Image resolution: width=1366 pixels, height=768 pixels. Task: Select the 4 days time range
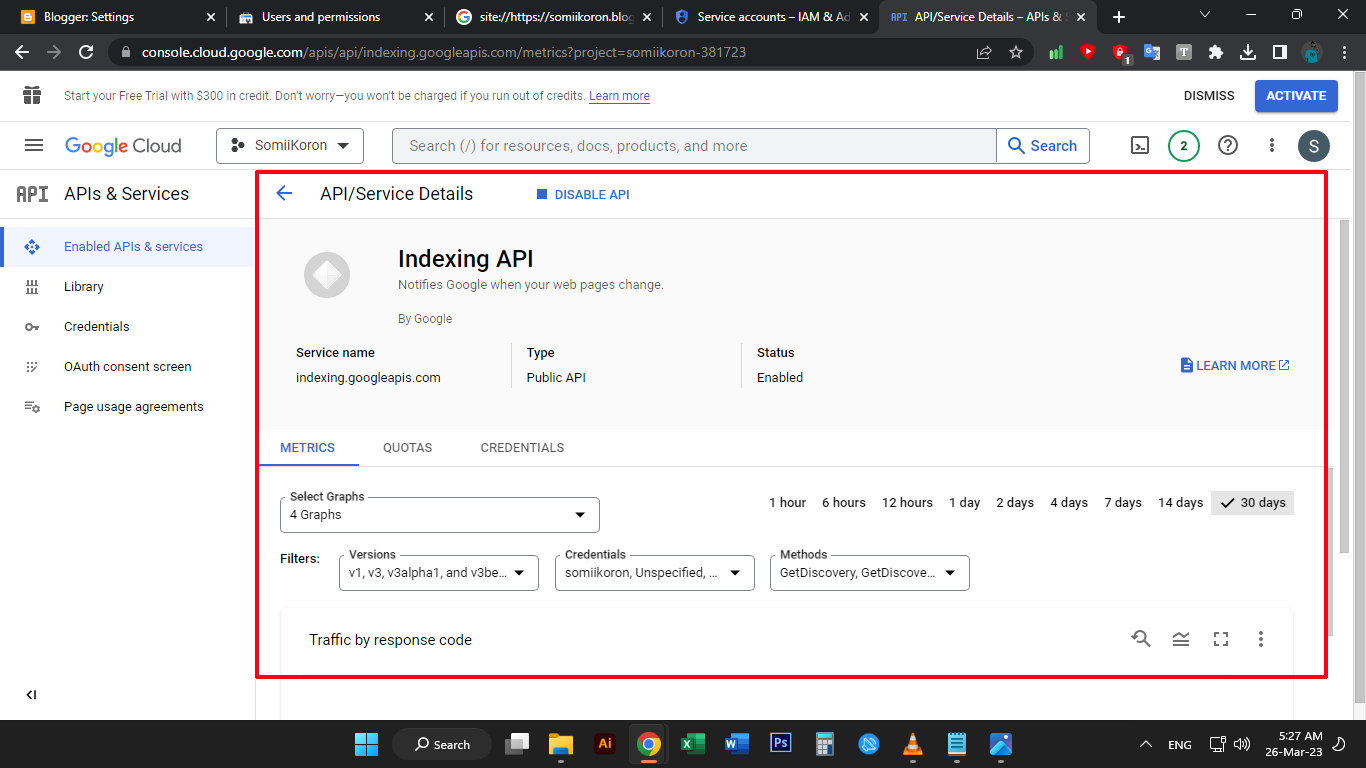click(x=1069, y=503)
